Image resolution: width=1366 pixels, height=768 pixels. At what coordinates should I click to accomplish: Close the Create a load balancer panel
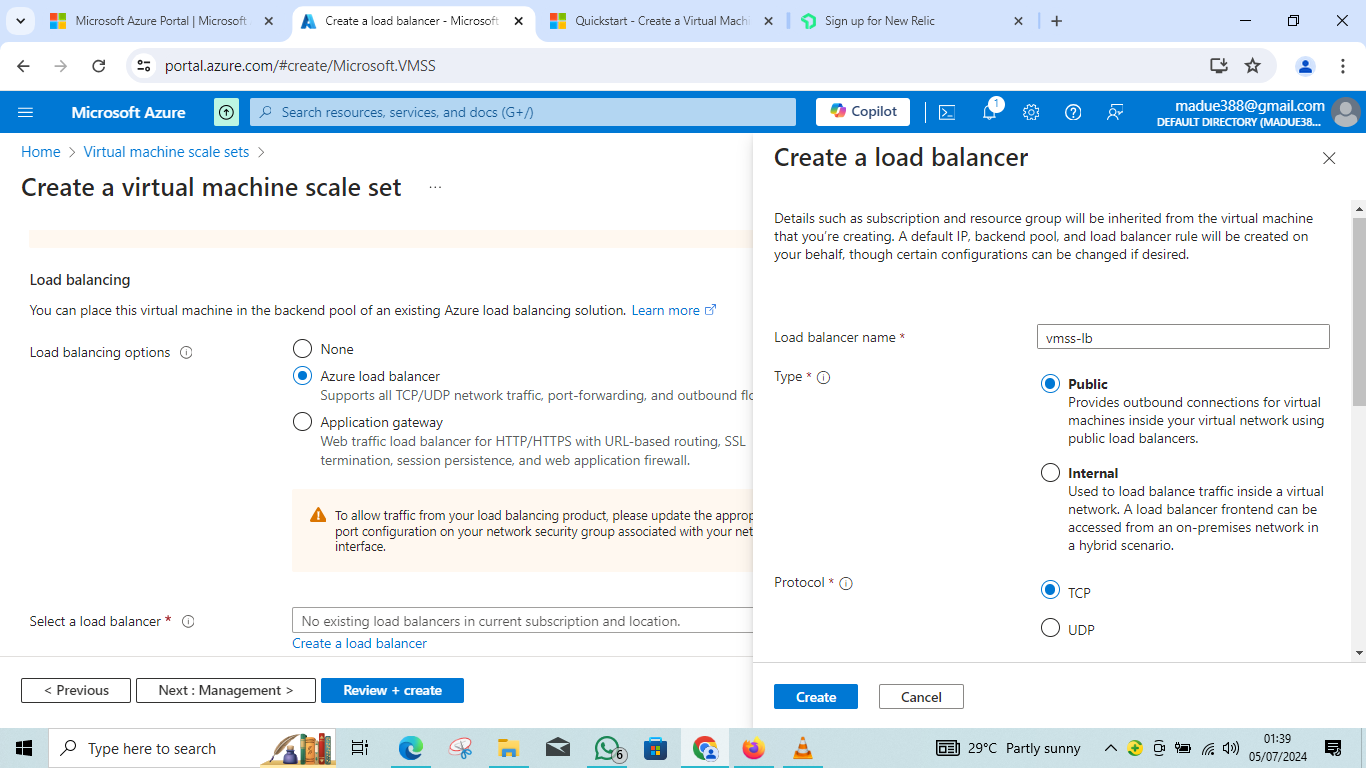click(x=1329, y=158)
